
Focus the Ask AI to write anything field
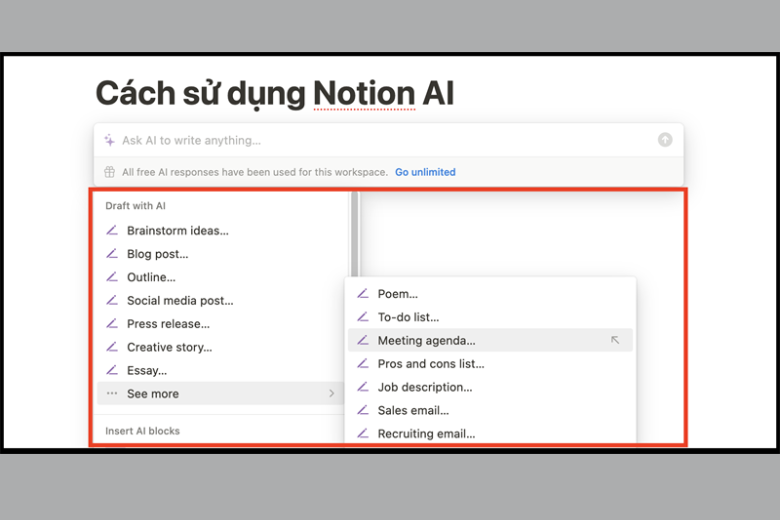click(388, 140)
